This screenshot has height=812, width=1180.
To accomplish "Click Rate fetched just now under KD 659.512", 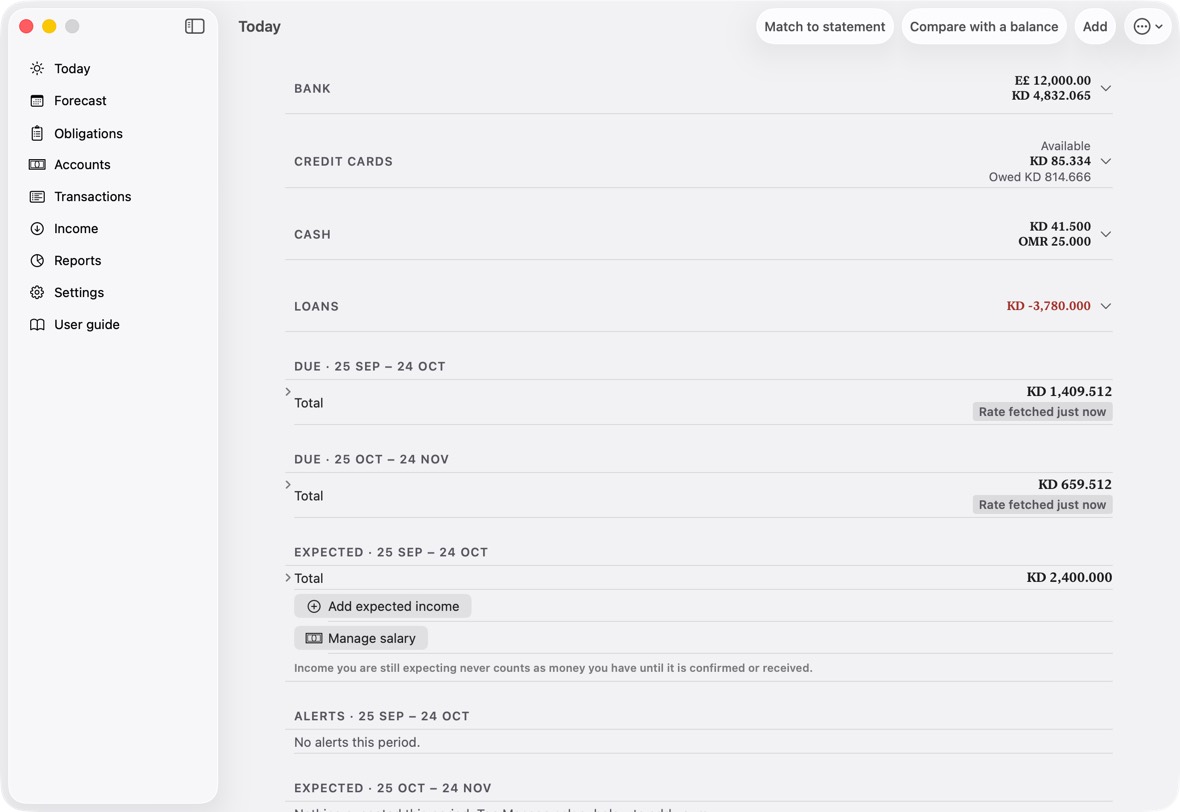I will click(x=1042, y=505).
